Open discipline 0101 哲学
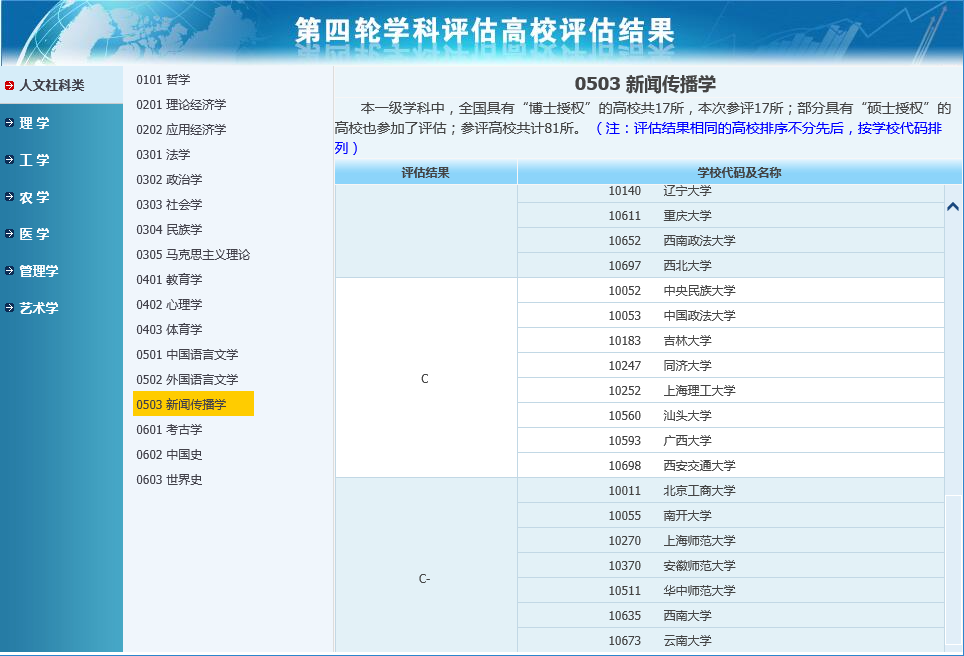The width and height of the screenshot is (964, 656). pyautogui.click(x=164, y=79)
